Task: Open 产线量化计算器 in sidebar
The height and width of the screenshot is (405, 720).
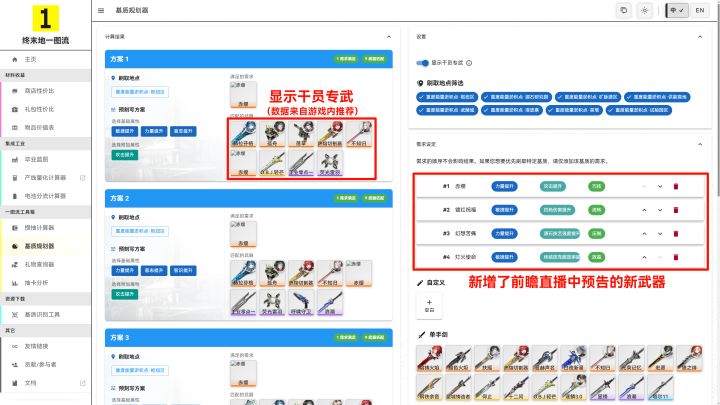Action: [46, 178]
